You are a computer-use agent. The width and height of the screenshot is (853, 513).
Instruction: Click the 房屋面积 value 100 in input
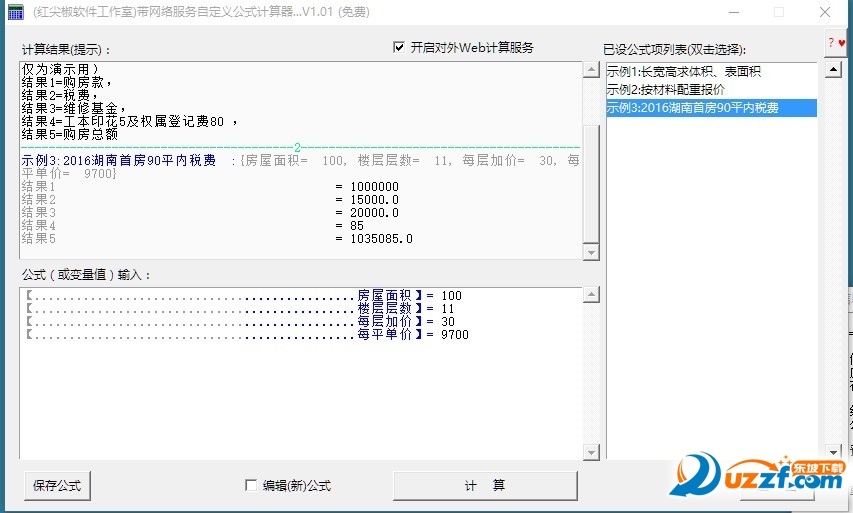[x=452, y=295]
